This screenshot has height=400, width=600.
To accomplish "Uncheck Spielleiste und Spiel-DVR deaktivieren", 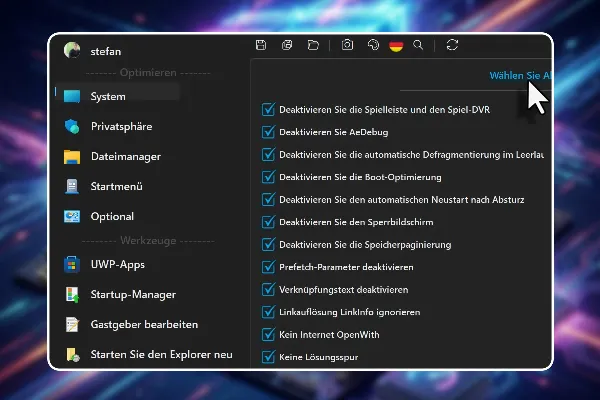I will point(268,109).
